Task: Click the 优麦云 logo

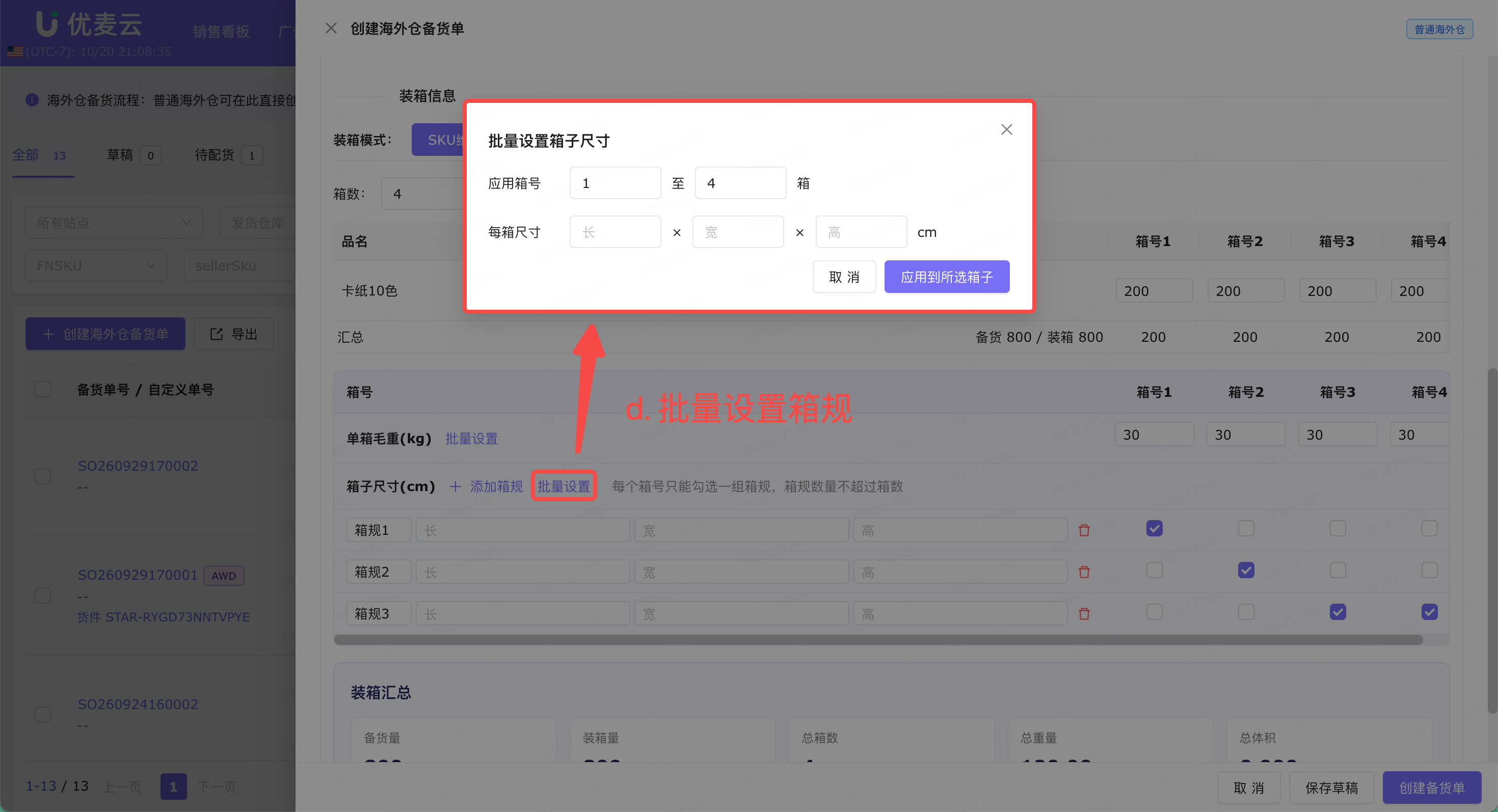Action: pos(89,24)
